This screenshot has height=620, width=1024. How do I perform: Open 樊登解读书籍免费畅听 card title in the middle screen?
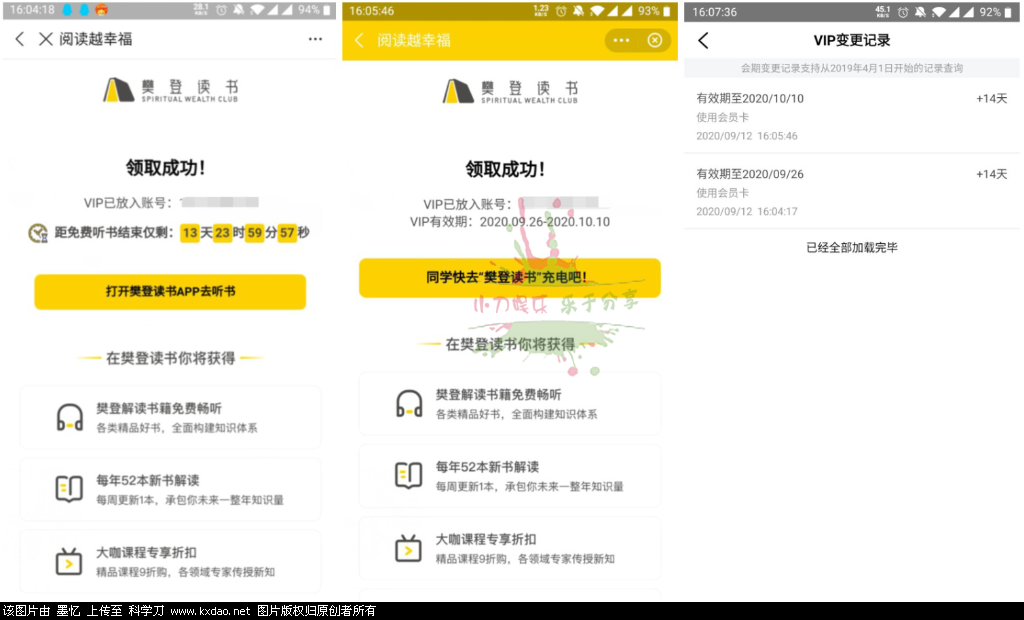[x=498, y=395]
